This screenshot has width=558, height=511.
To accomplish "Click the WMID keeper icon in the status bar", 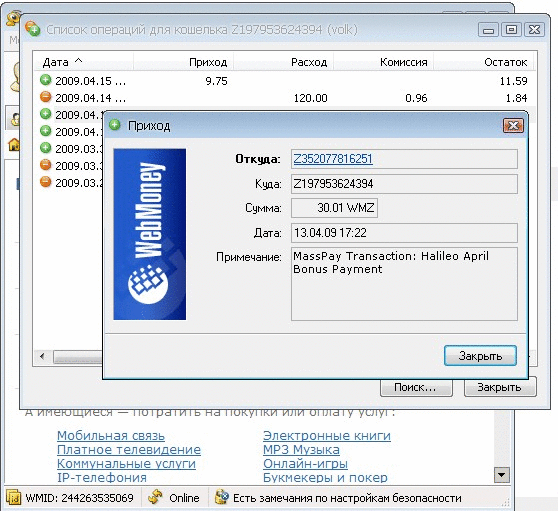I will point(14,498).
